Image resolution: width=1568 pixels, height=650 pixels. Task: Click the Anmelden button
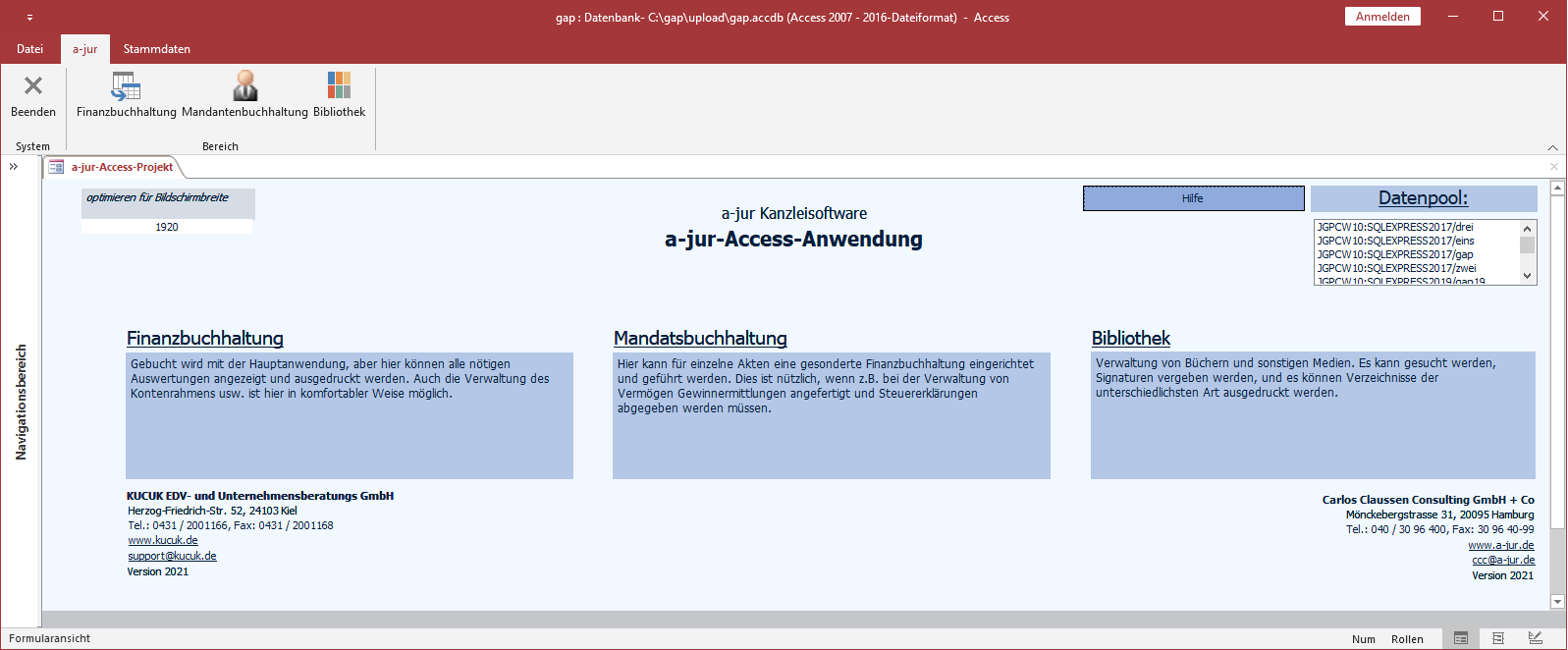pyautogui.click(x=1382, y=17)
